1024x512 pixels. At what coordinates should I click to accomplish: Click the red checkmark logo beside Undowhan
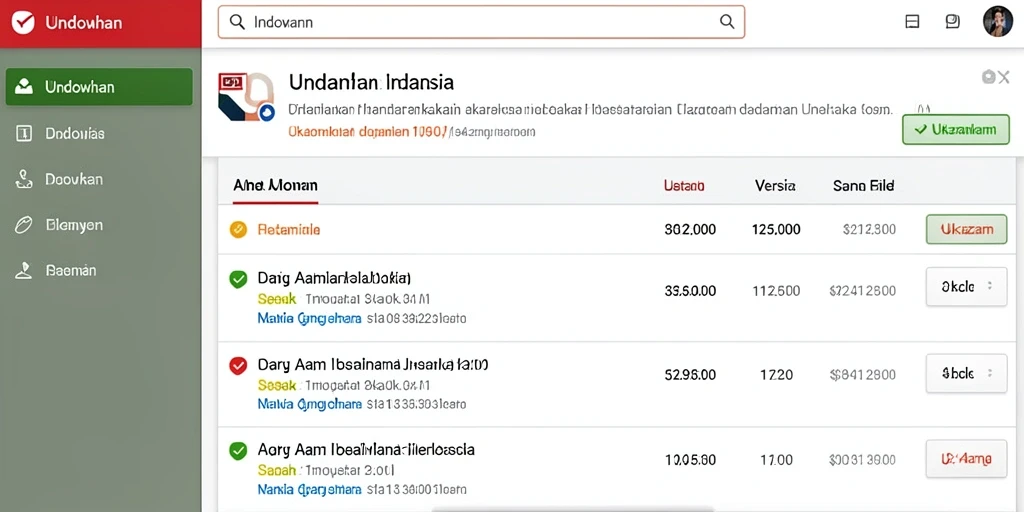pos(23,23)
